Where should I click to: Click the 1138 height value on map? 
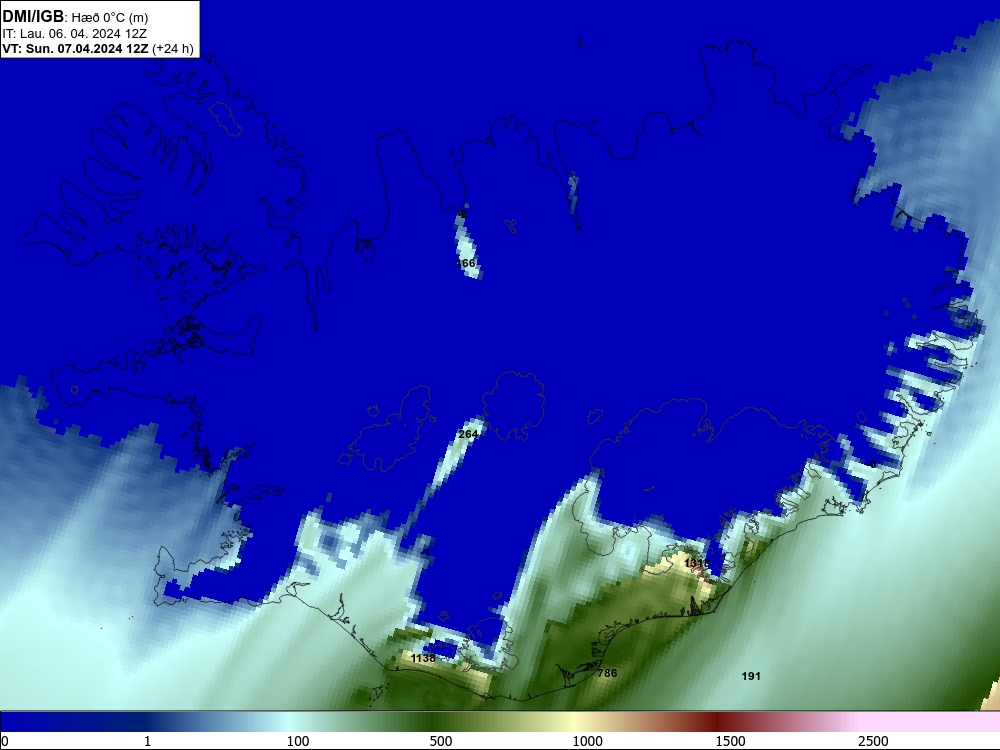(423, 658)
